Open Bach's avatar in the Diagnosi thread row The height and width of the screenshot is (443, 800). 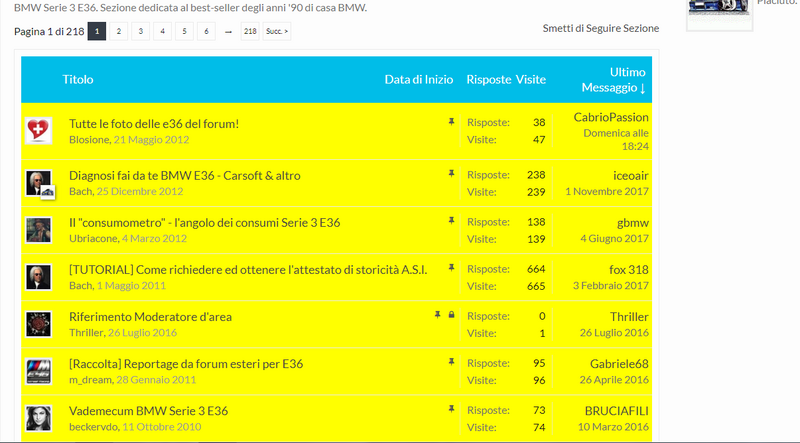click(x=38, y=183)
